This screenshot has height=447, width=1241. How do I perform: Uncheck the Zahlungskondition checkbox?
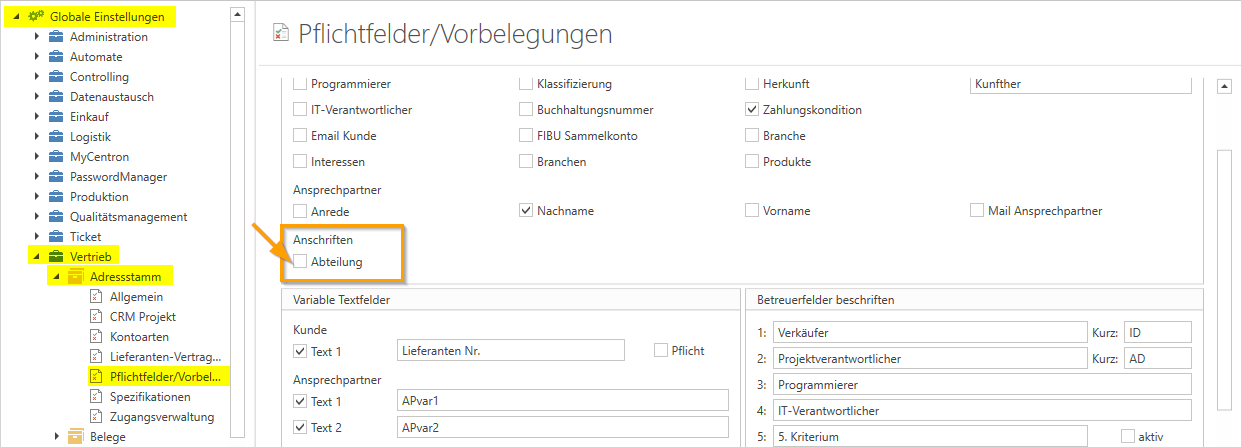tap(752, 110)
